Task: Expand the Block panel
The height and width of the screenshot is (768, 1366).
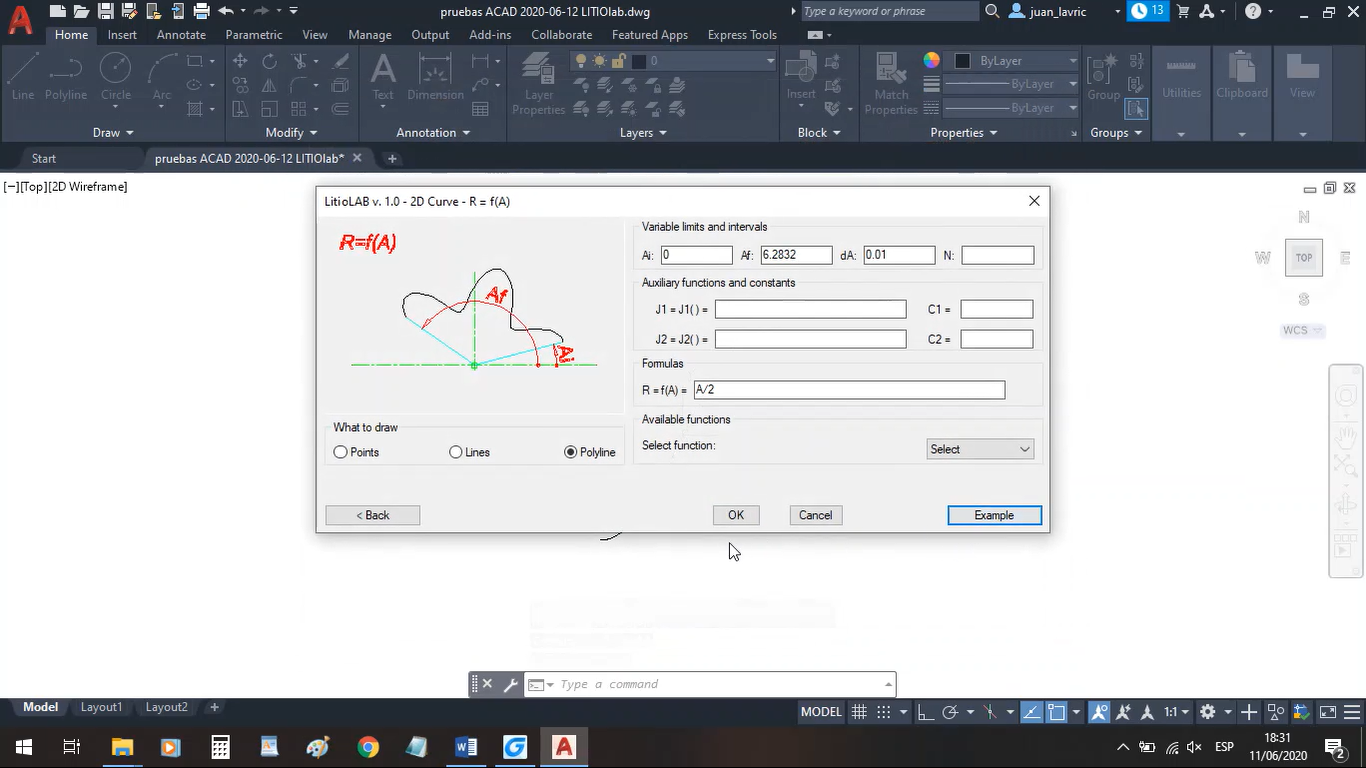Action: pos(819,132)
